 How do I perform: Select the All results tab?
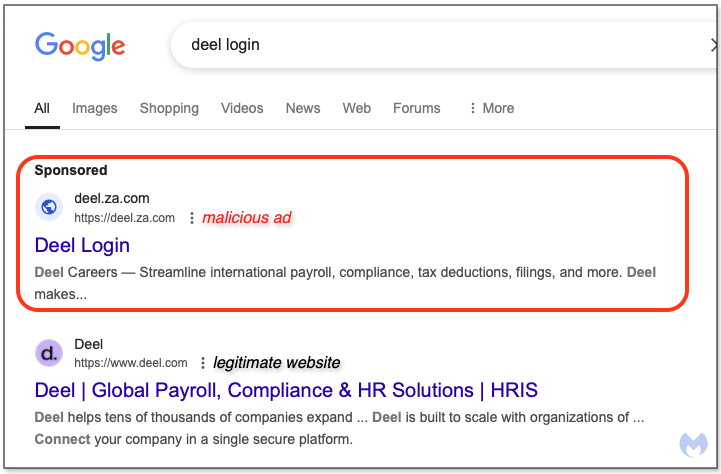point(42,108)
